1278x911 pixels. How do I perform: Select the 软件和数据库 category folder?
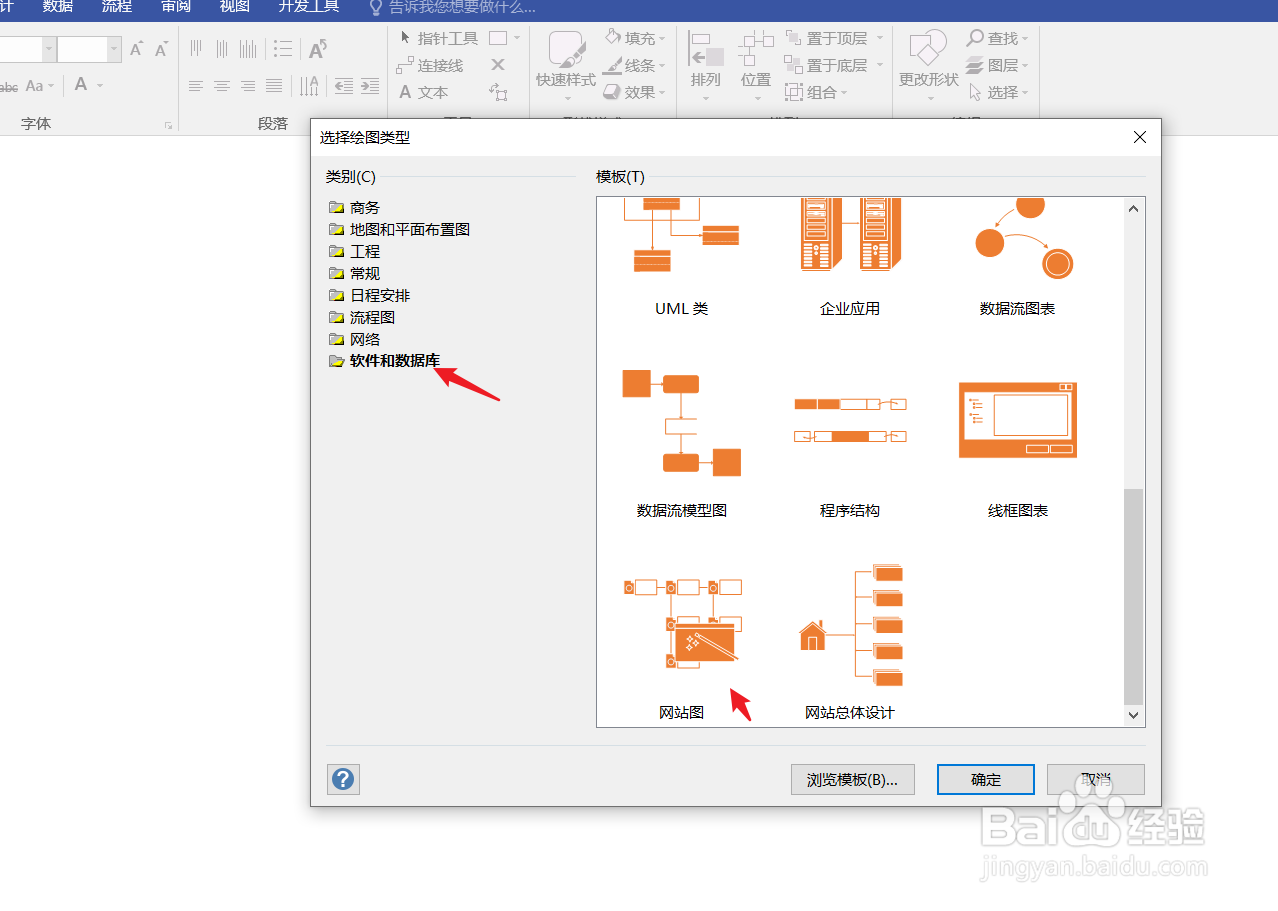[x=384, y=361]
